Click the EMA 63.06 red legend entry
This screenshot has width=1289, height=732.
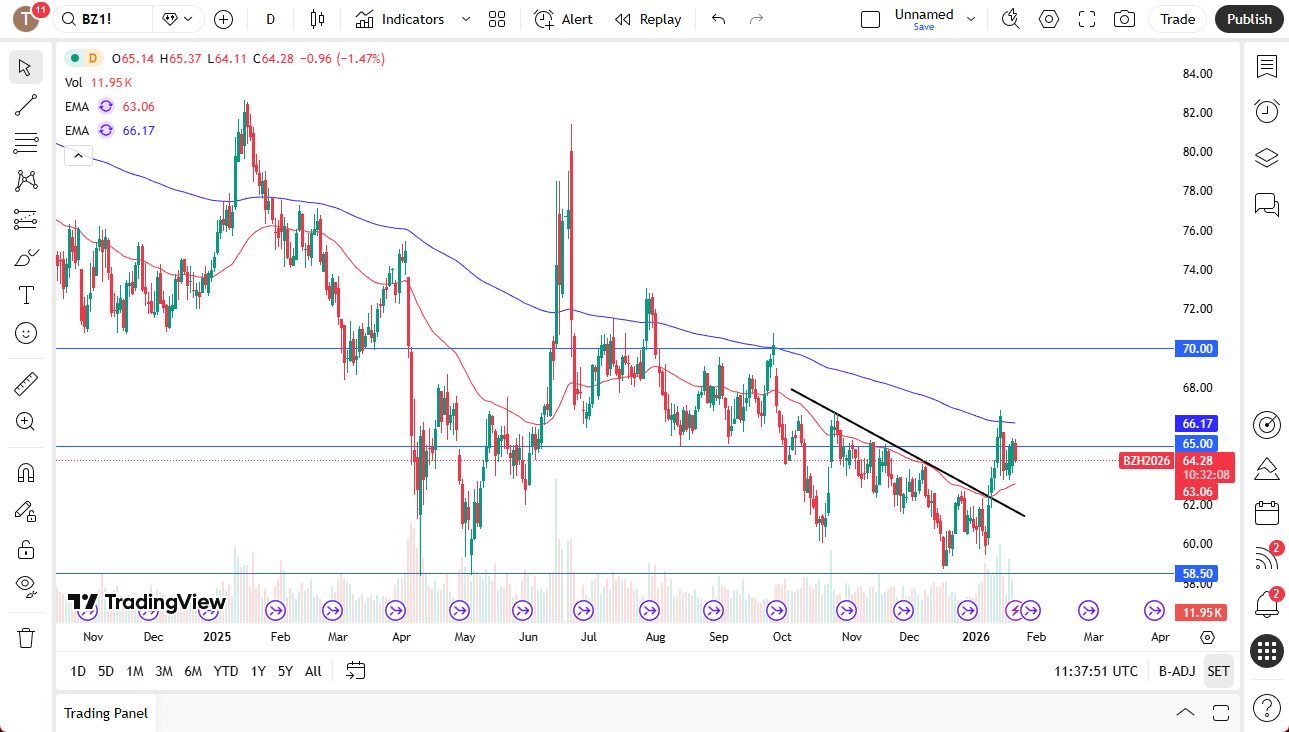tap(110, 106)
